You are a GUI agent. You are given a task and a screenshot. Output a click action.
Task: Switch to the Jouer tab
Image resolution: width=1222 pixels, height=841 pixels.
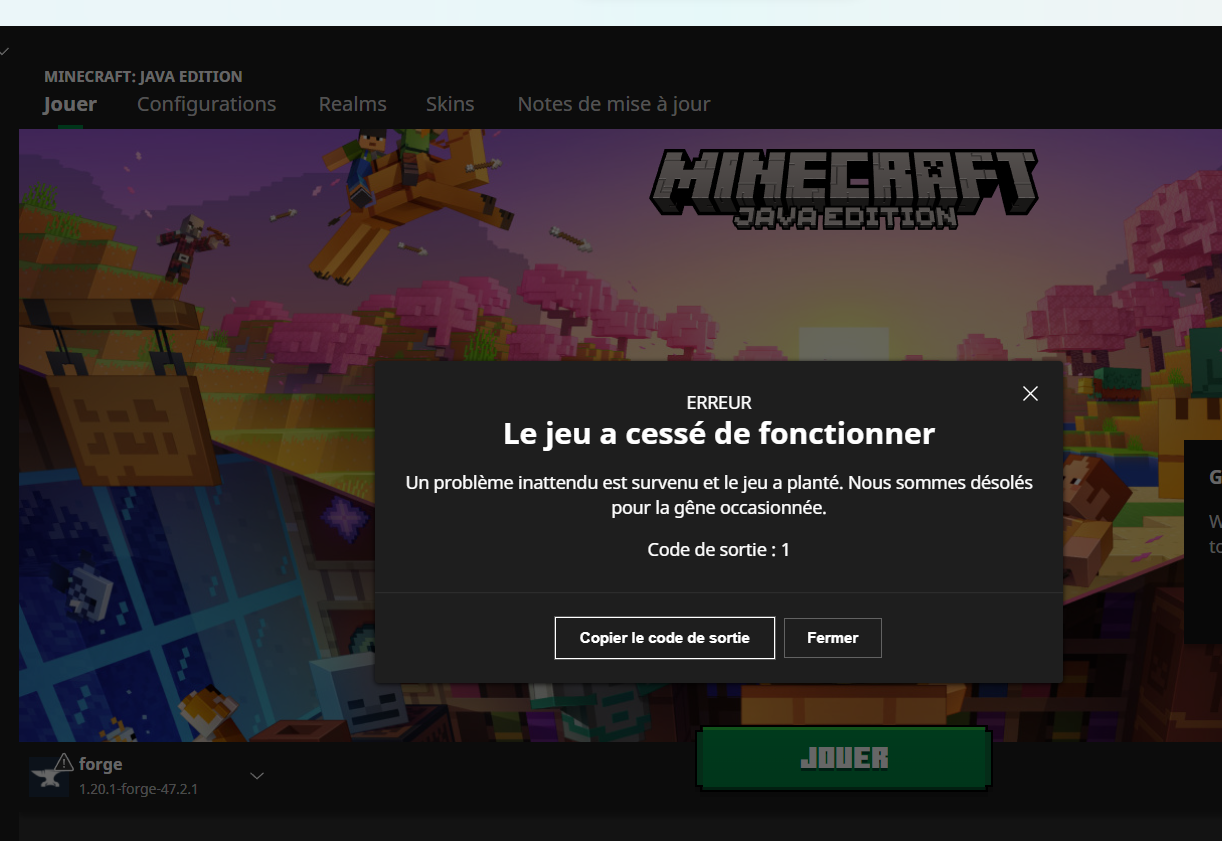coord(70,104)
